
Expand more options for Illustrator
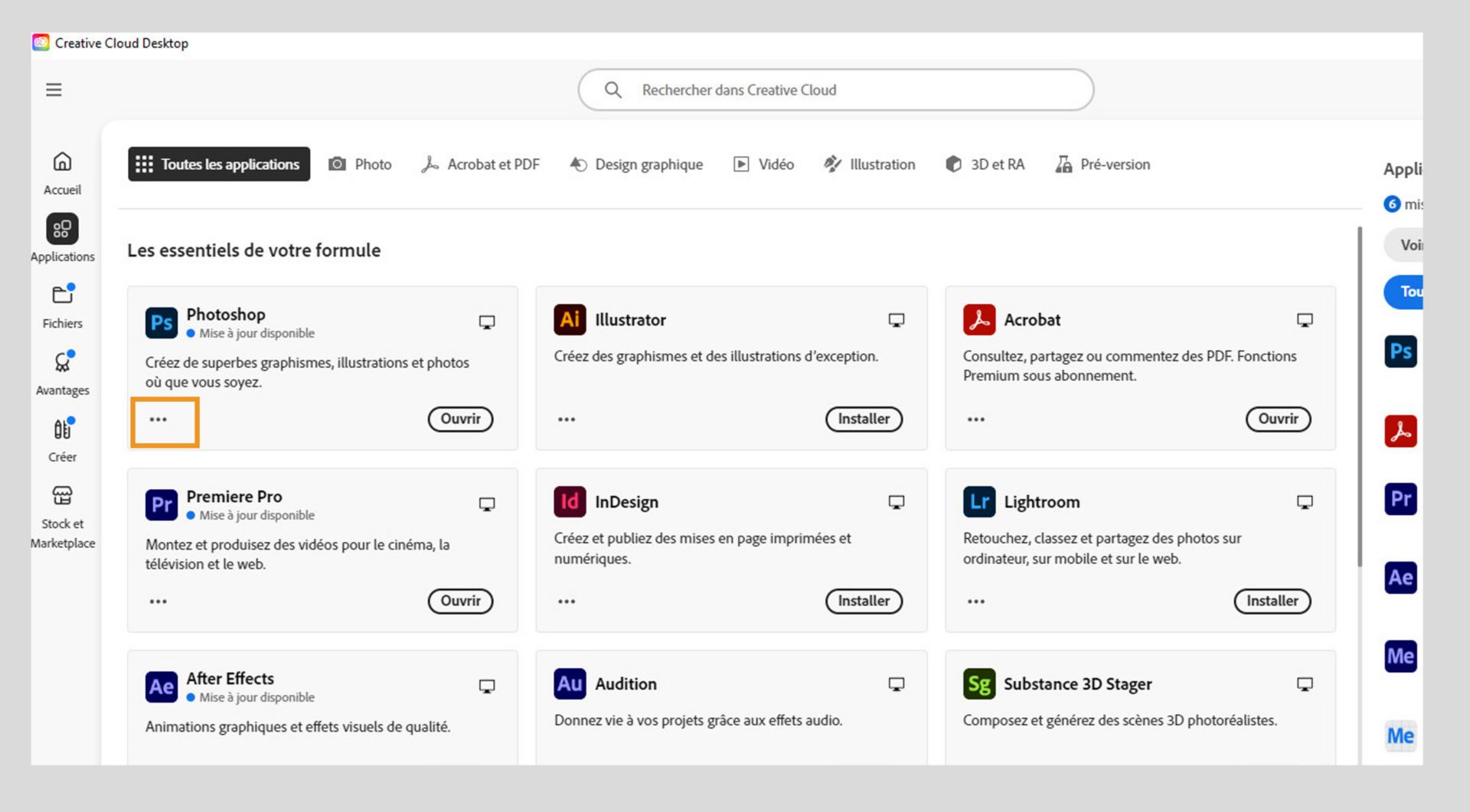(567, 419)
